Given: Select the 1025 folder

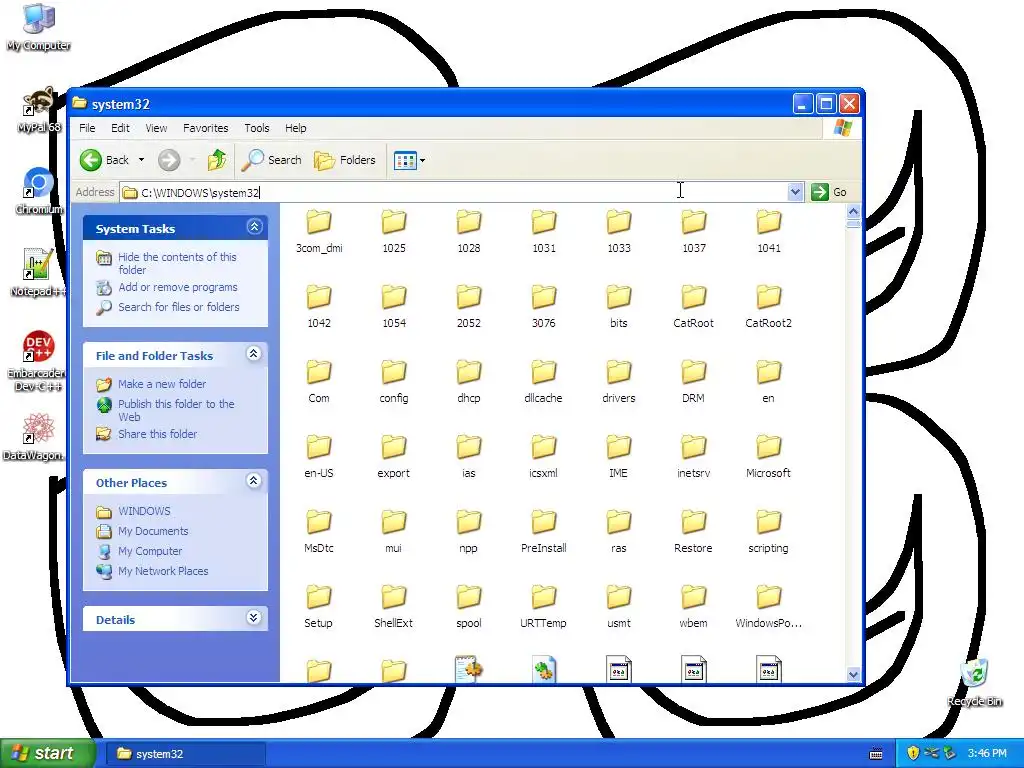Looking at the screenshot, I should pos(394,232).
